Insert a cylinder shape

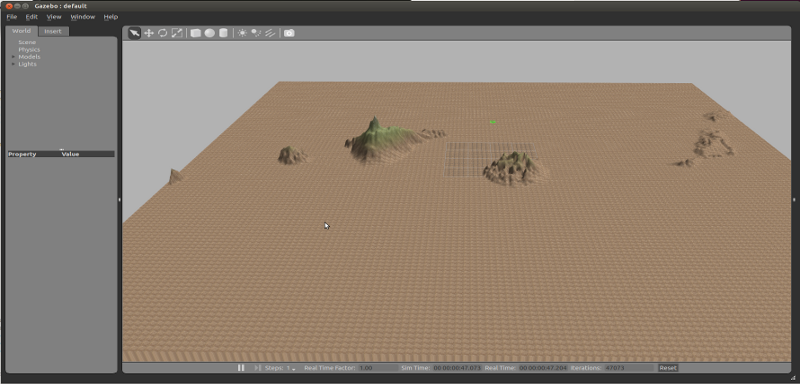coord(223,33)
